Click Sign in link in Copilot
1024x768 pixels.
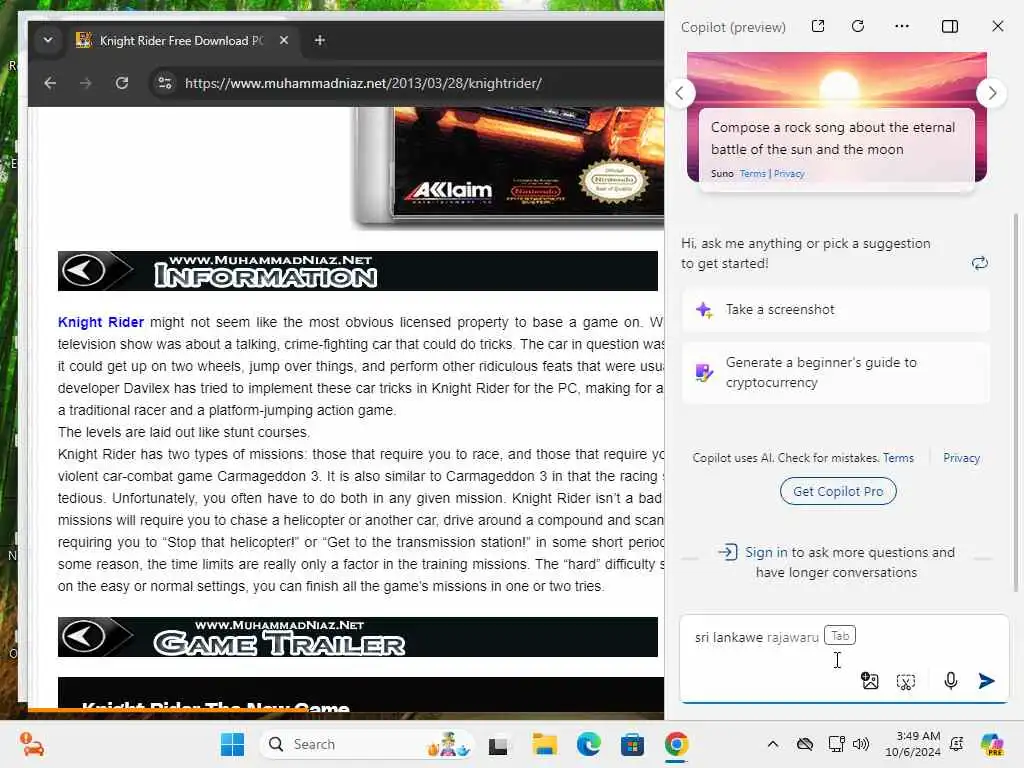(x=766, y=552)
